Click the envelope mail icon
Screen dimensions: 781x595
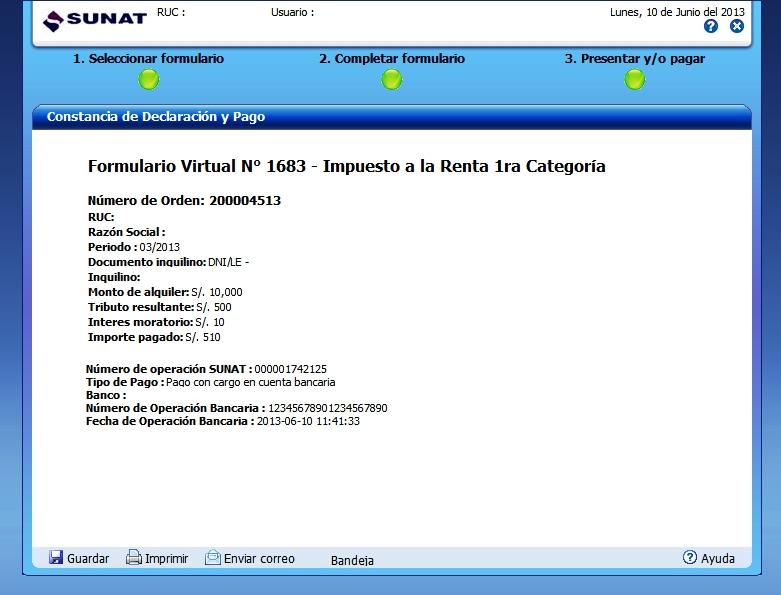[213, 557]
